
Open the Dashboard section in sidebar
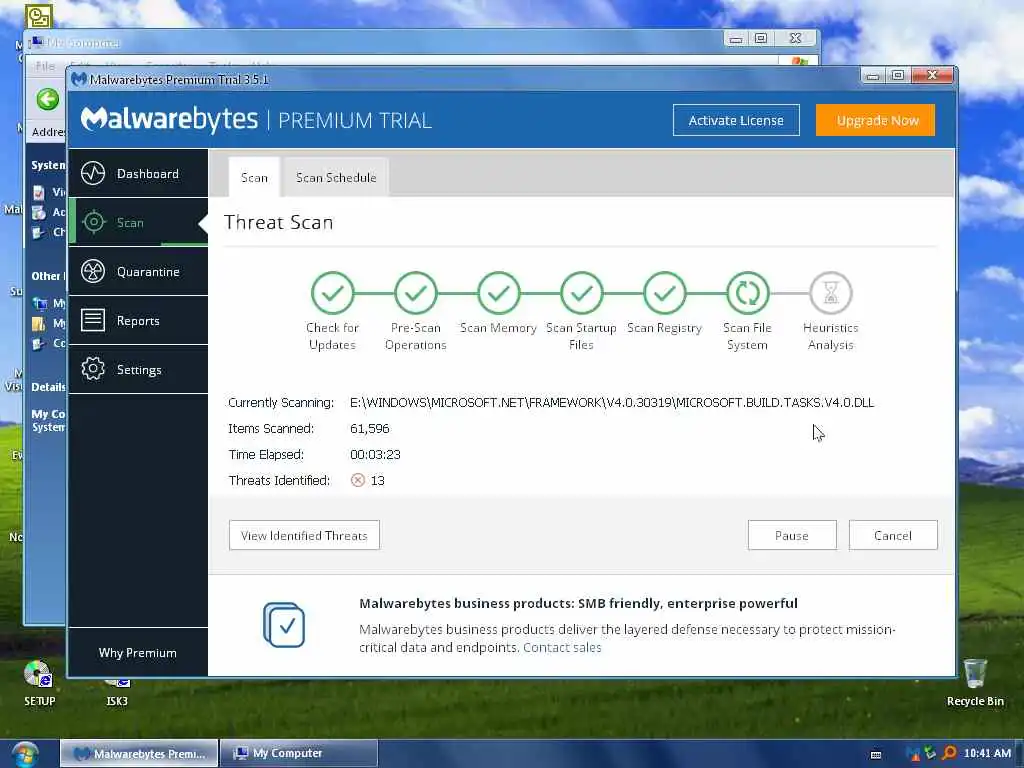pos(138,174)
